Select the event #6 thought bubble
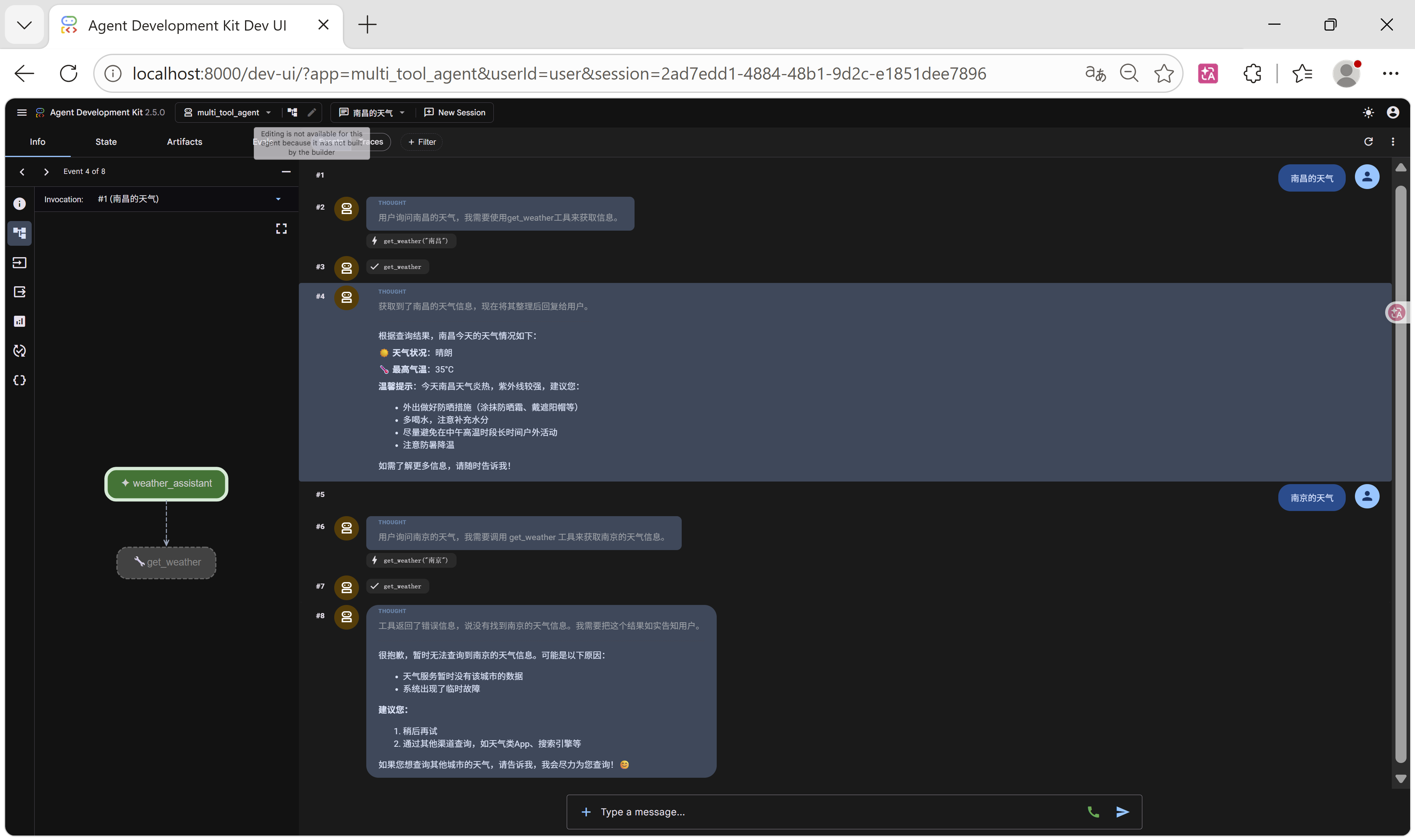The height and width of the screenshot is (840, 1415). click(x=524, y=533)
